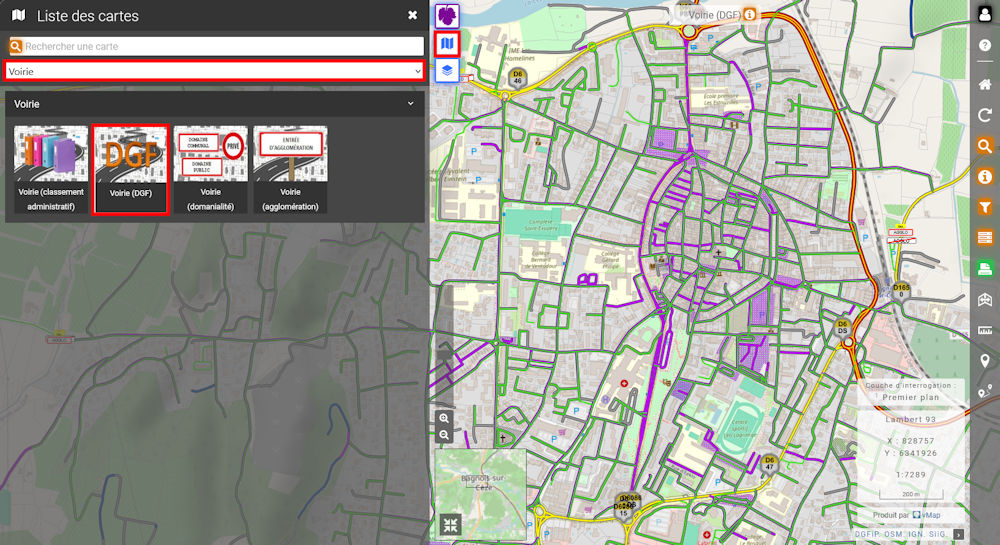Click the info icon beside Voirie (DGF) title
Viewport: 1000px width, 545px height.
750,14
